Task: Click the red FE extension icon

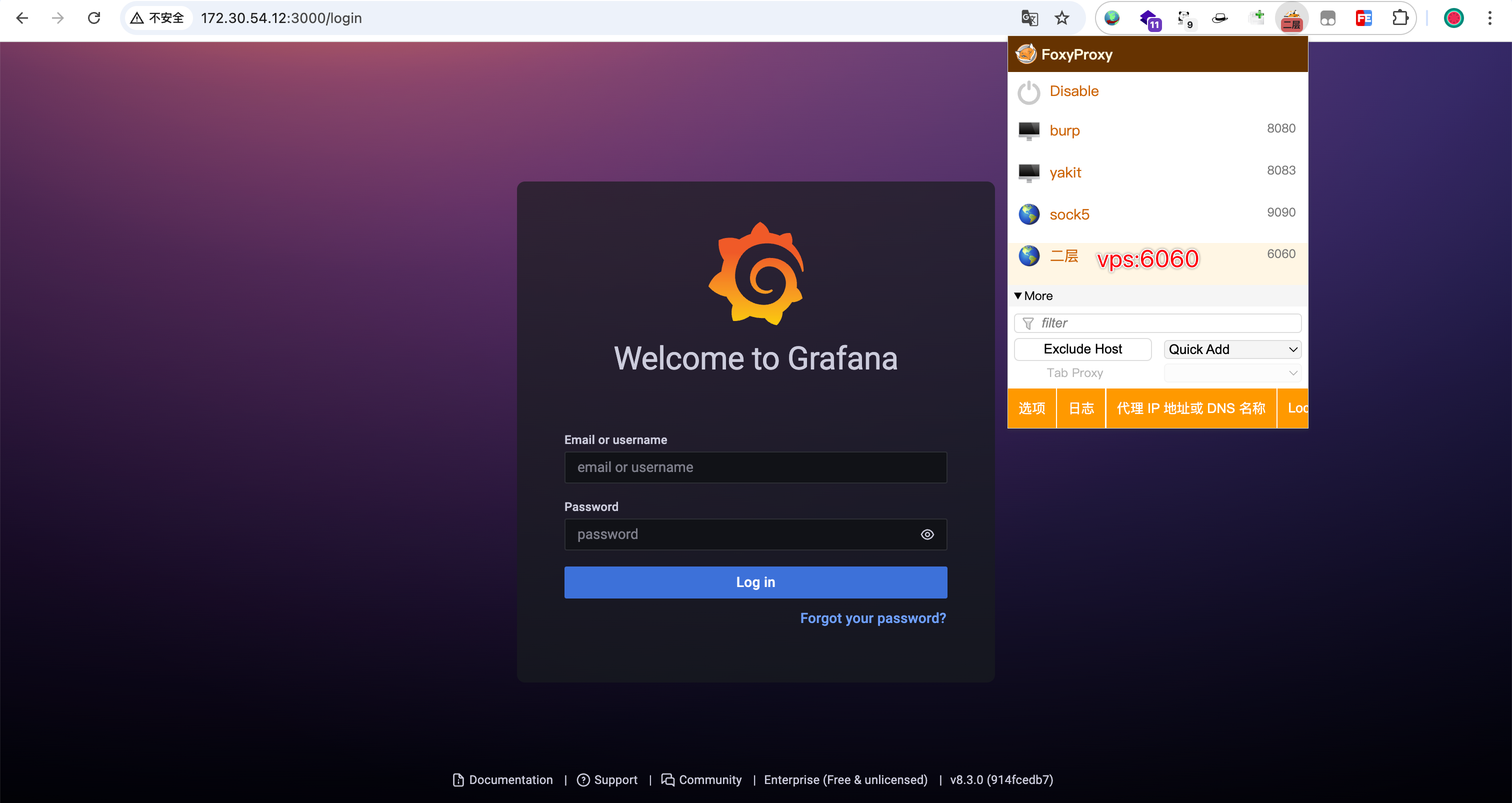Action: 1363,18
